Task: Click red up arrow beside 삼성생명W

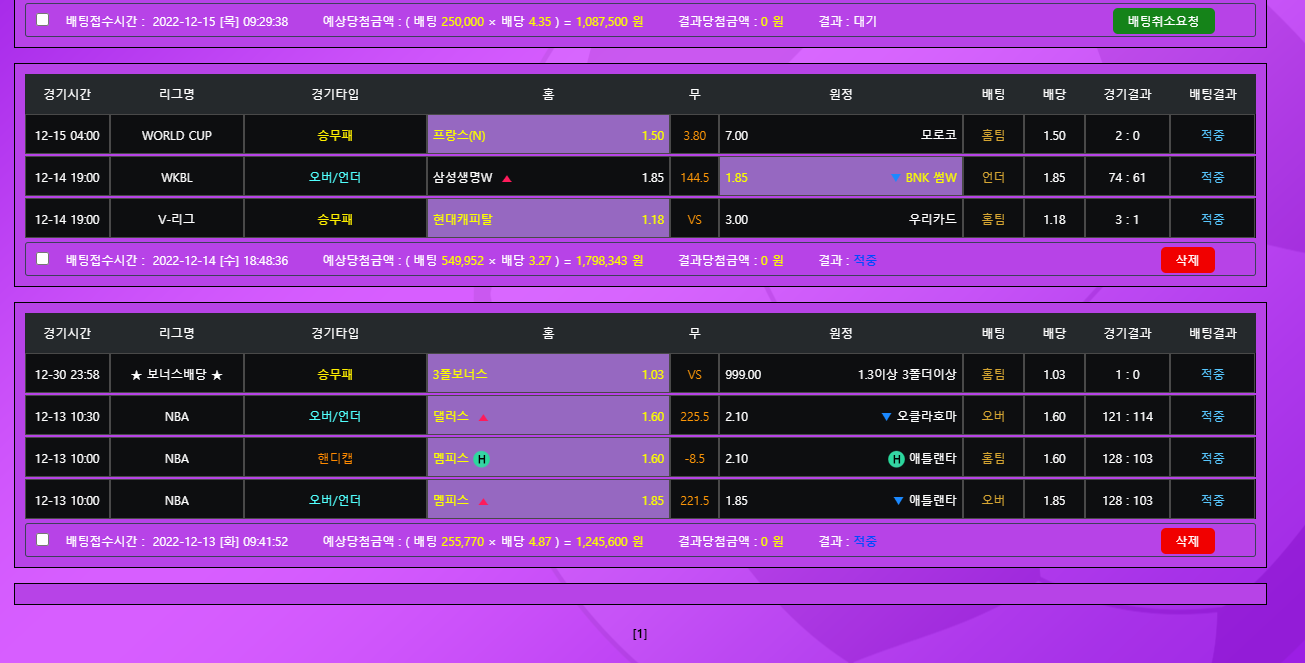Action: tap(507, 178)
